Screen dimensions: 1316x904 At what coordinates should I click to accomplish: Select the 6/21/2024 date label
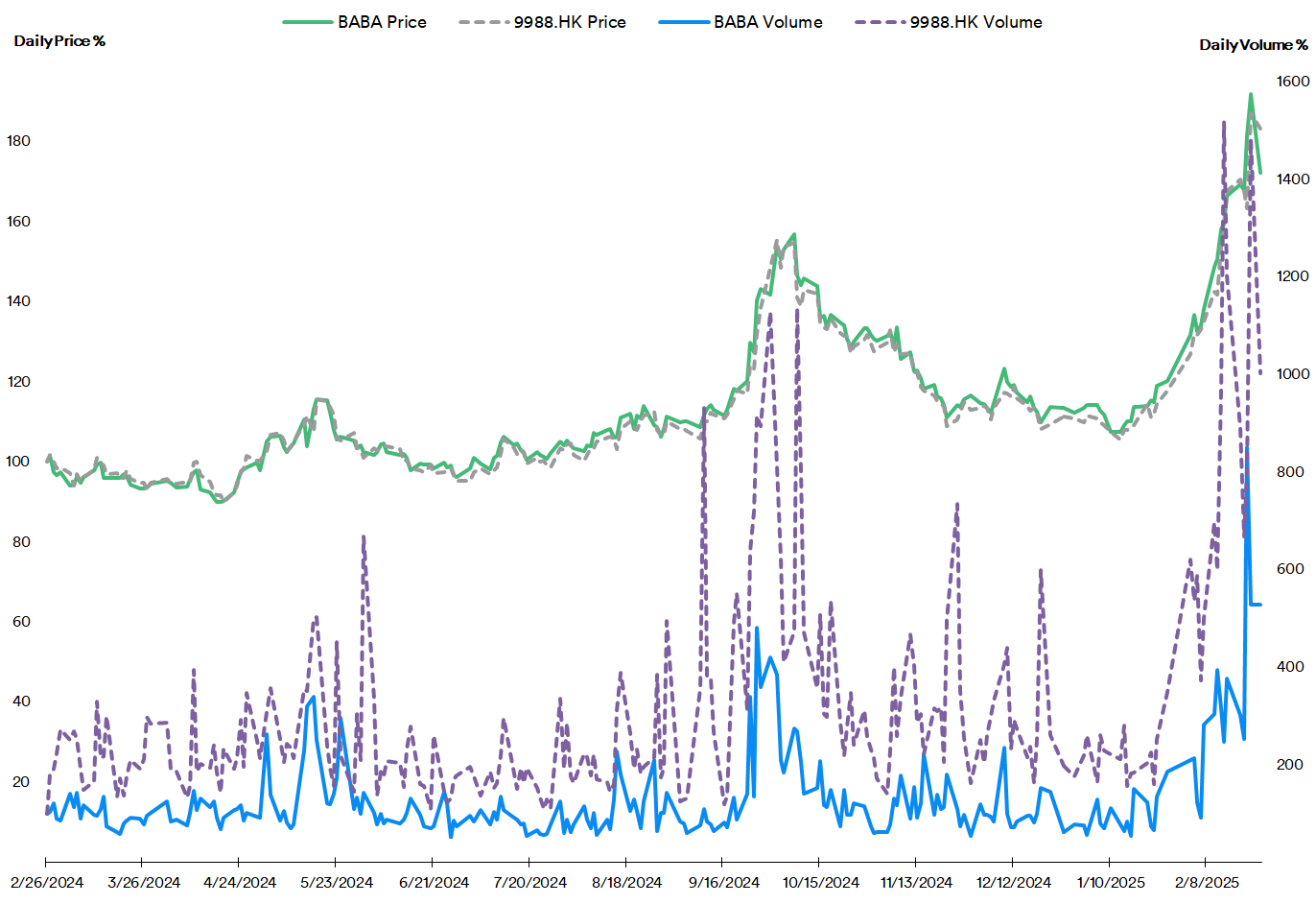click(434, 883)
